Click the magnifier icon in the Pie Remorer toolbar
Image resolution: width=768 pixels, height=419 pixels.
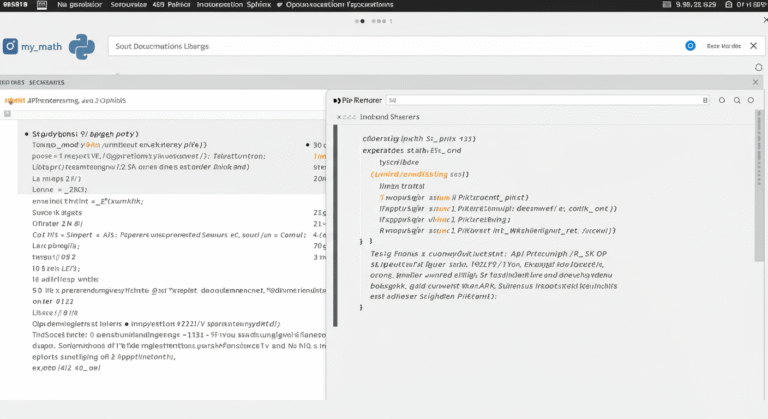click(736, 101)
